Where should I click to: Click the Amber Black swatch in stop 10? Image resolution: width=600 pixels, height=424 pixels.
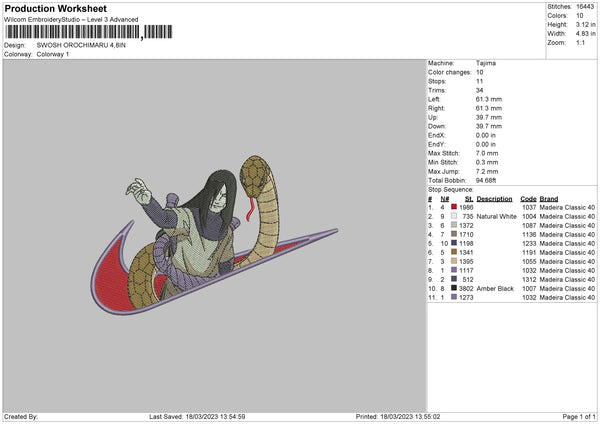454,288
